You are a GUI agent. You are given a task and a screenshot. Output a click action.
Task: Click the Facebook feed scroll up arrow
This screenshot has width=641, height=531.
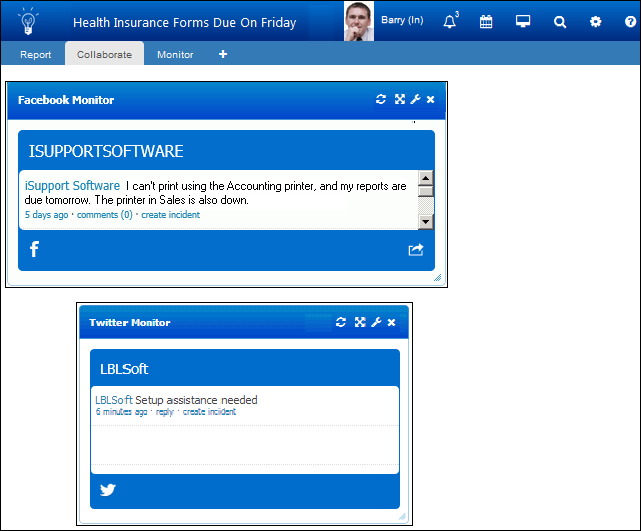pos(426,178)
